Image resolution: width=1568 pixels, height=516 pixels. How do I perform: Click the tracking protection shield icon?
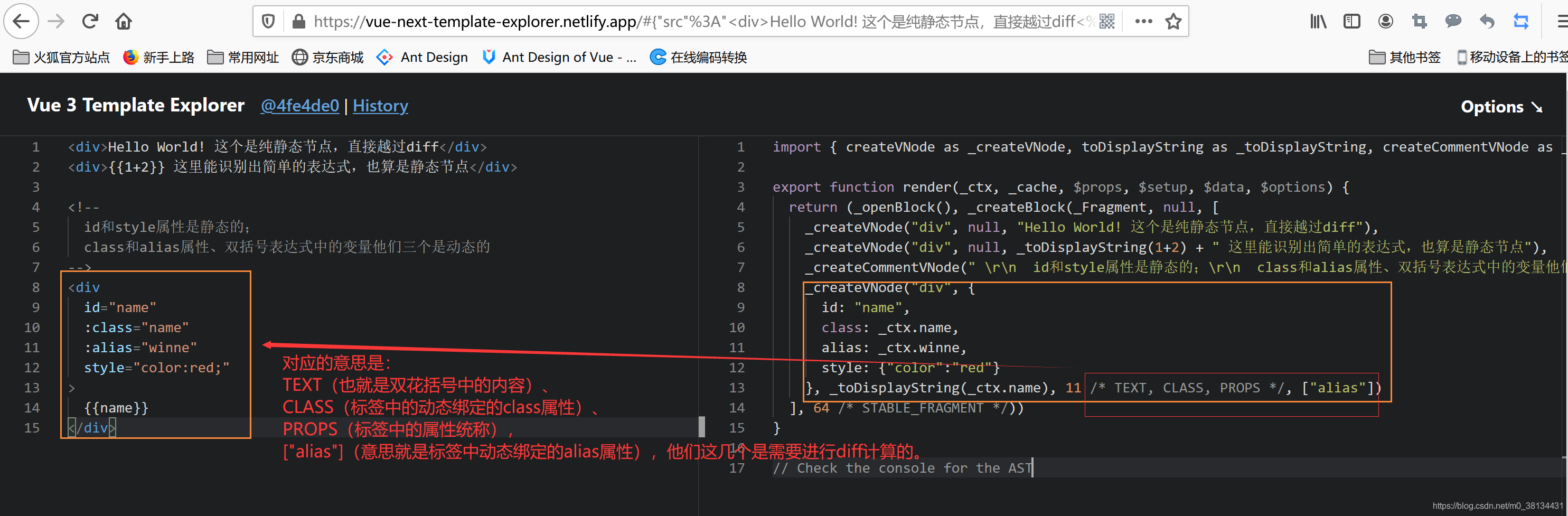pyautogui.click(x=268, y=22)
